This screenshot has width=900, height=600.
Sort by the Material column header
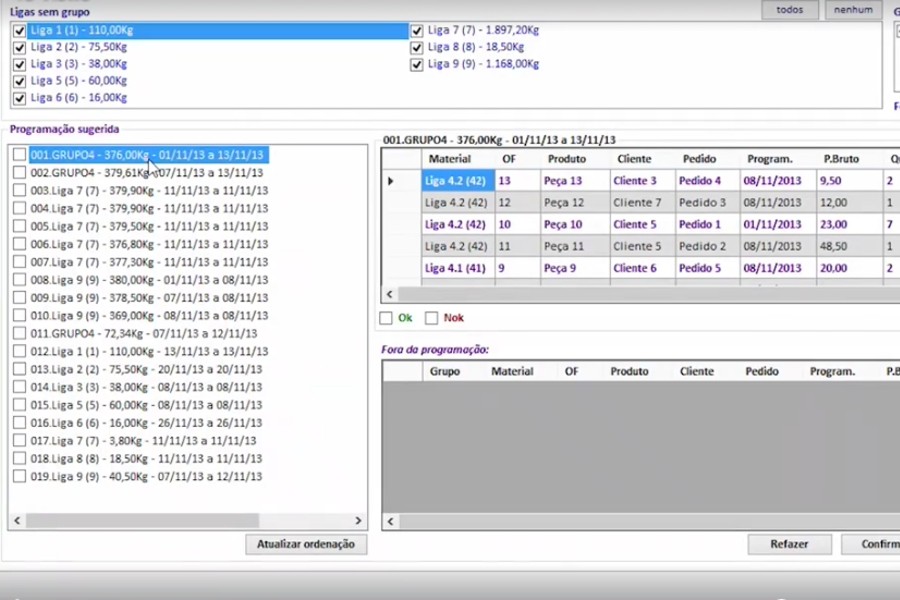point(450,159)
